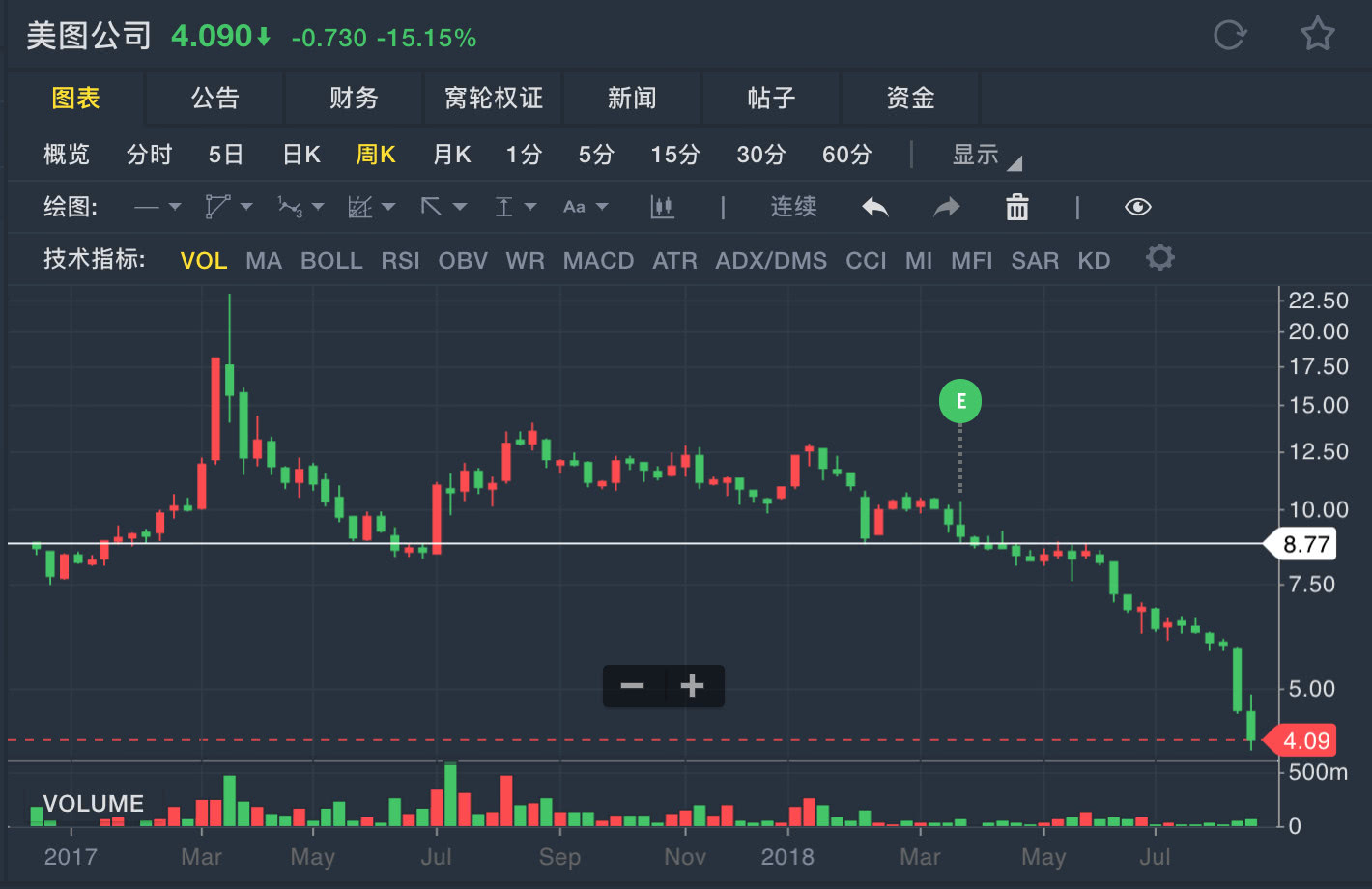Click the refresh icon in the header
The image size is (1372, 889).
(1229, 36)
